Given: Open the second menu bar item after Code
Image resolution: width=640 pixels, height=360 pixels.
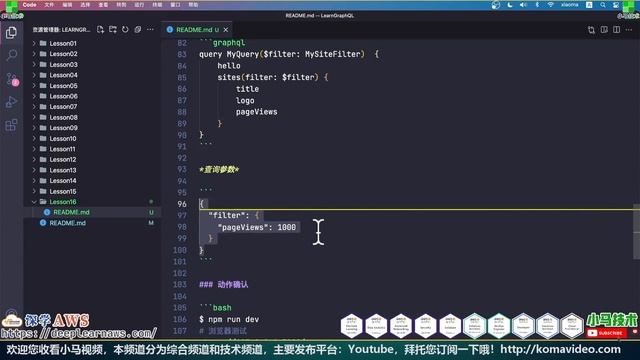Looking at the screenshot, I should (67, 5).
